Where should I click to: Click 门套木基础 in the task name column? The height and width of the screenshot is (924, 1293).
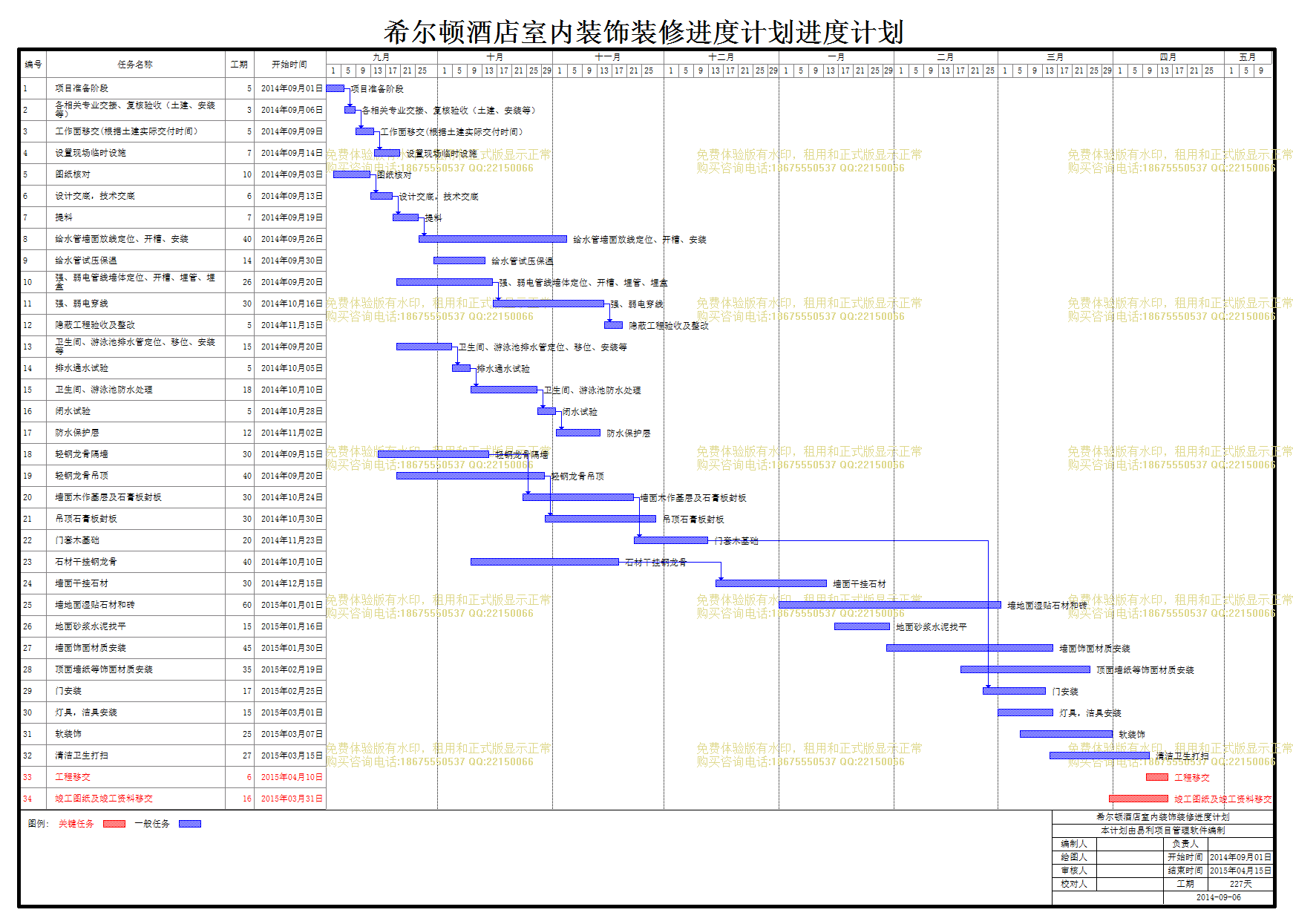77,540
